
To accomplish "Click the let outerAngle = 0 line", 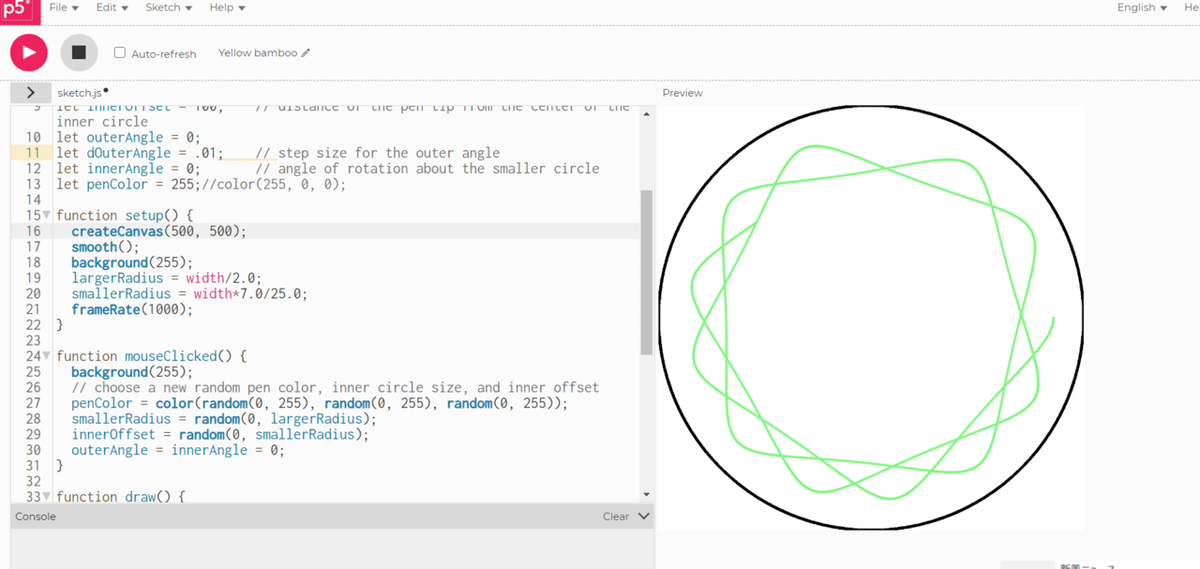I will pyautogui.click(x=128, y=137).
